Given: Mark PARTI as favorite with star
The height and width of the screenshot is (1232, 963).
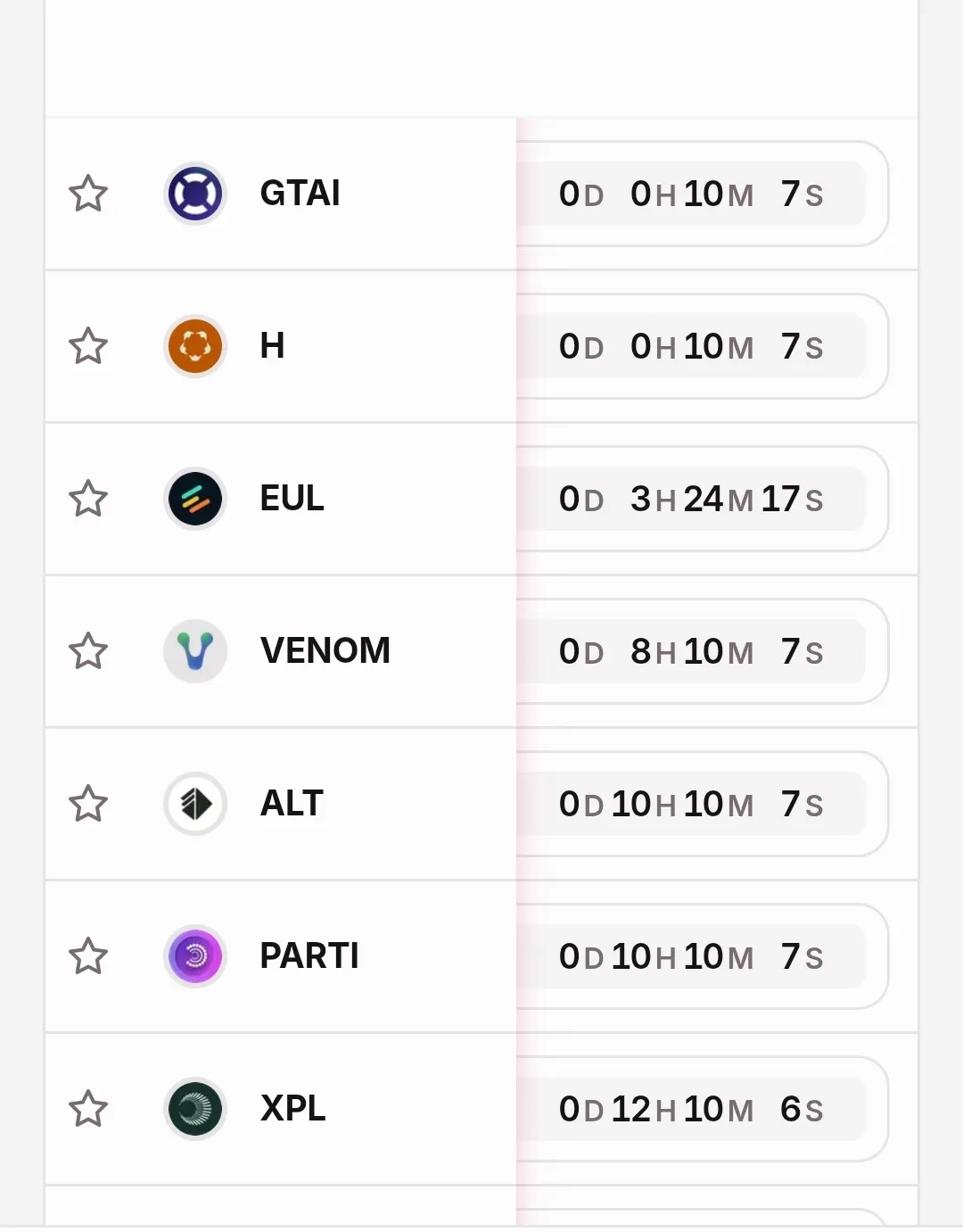Looking at the screenshot, I should pos(88,956).
